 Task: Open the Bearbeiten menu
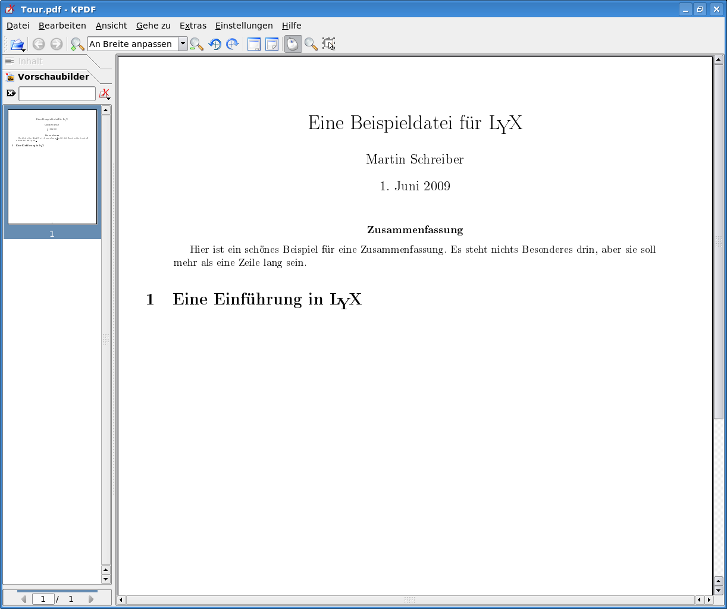point(62,26)
